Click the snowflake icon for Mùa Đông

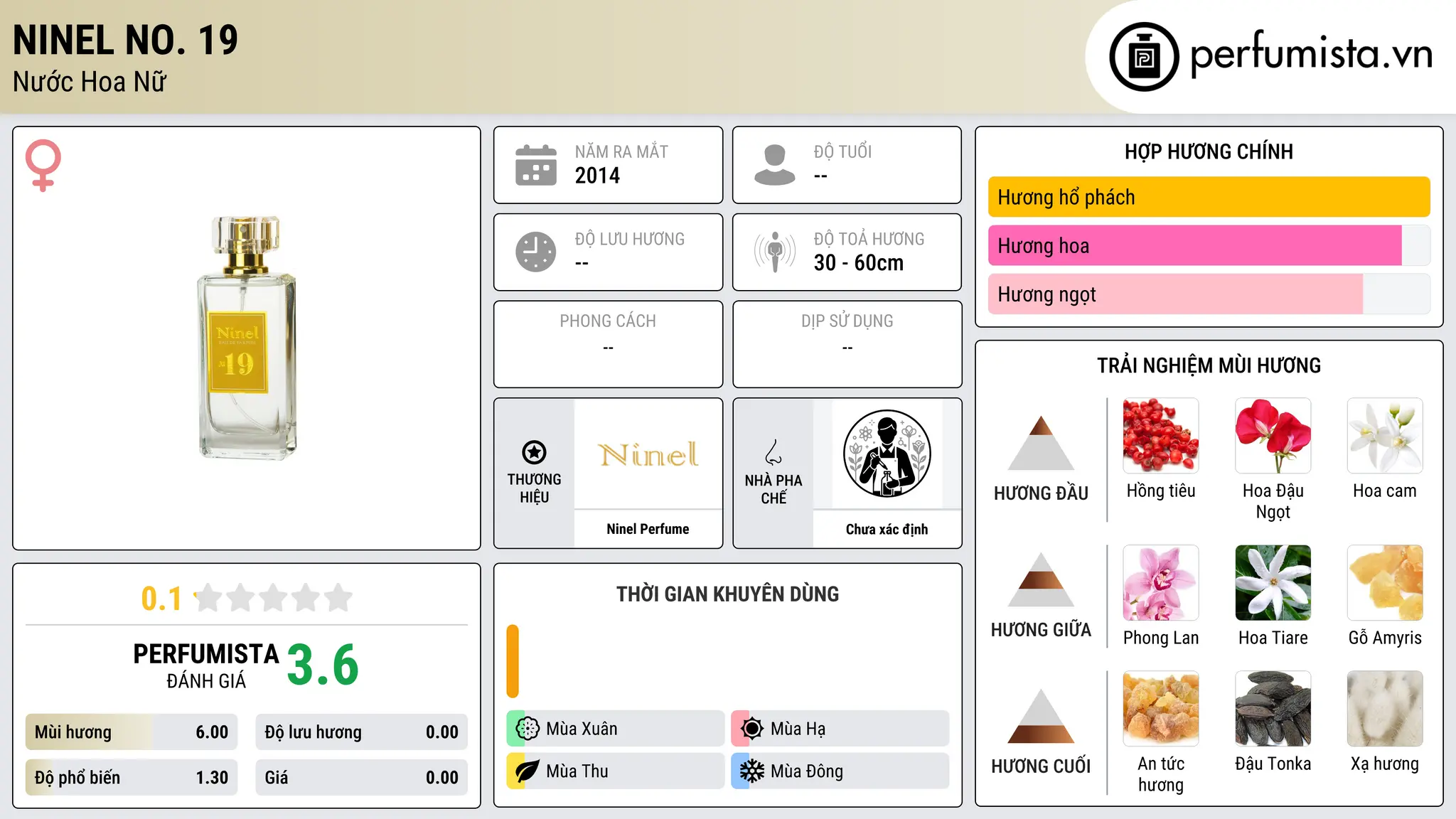[751, 771]
